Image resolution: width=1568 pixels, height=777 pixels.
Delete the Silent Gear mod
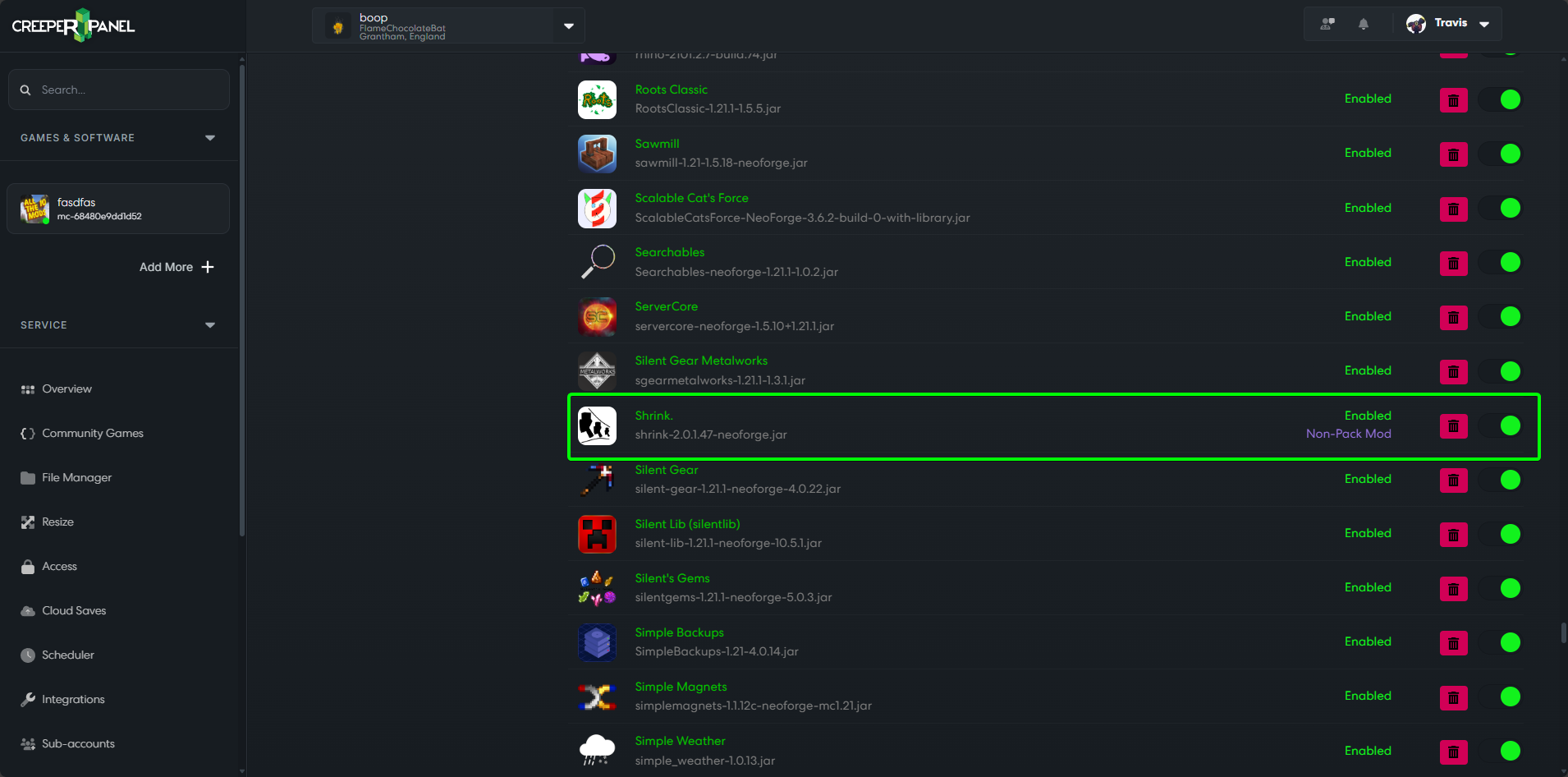click(1453, 480)
